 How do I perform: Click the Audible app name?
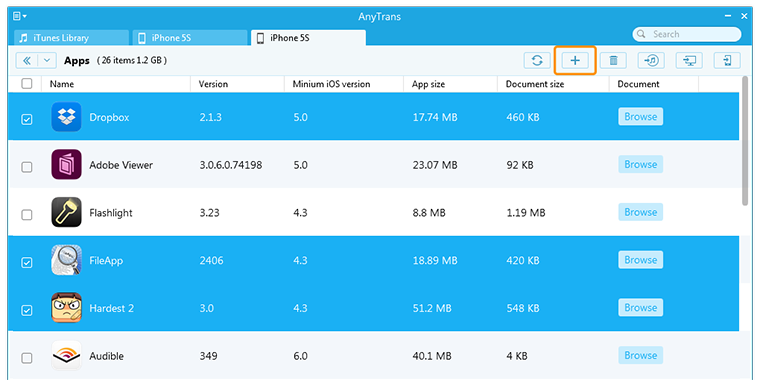[x=107, y=356]
